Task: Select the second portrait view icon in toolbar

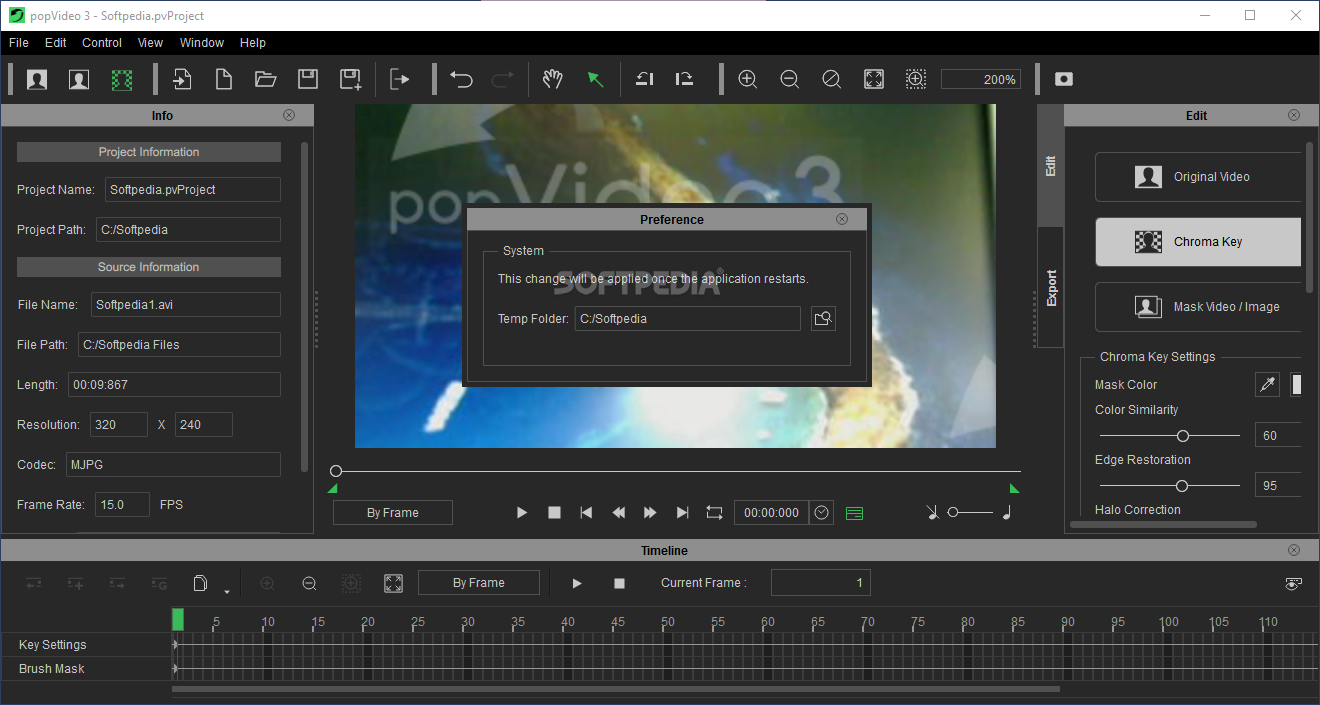Action: [79, 79]
